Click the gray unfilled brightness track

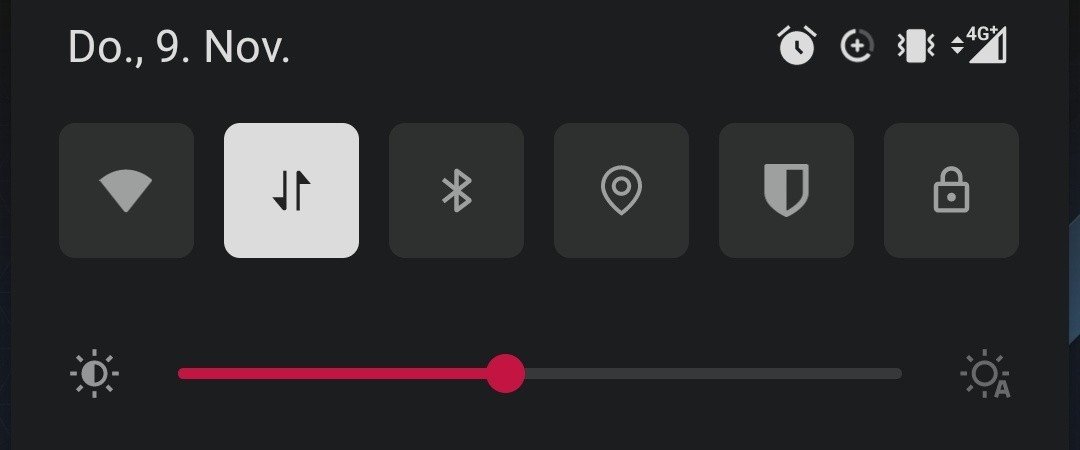[x=713, y=374]
